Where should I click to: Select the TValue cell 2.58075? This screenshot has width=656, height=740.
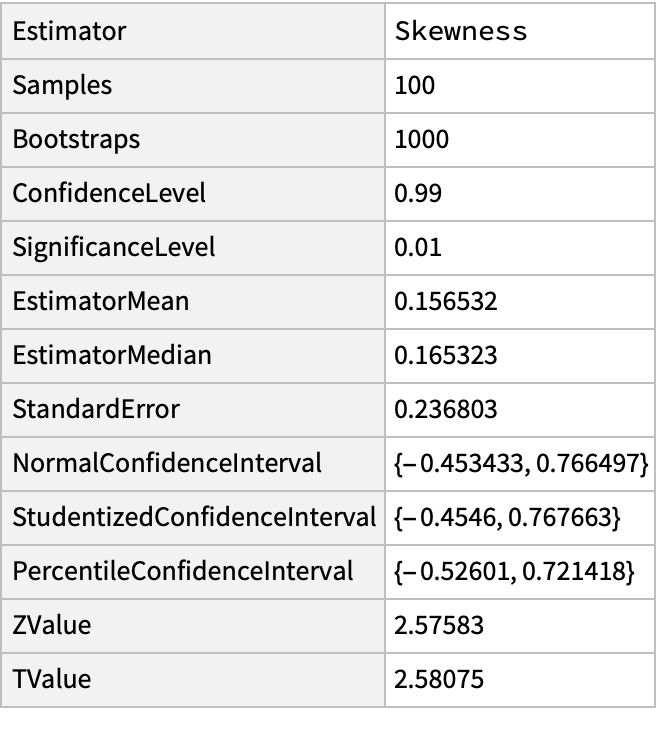[x=439, y=680]
